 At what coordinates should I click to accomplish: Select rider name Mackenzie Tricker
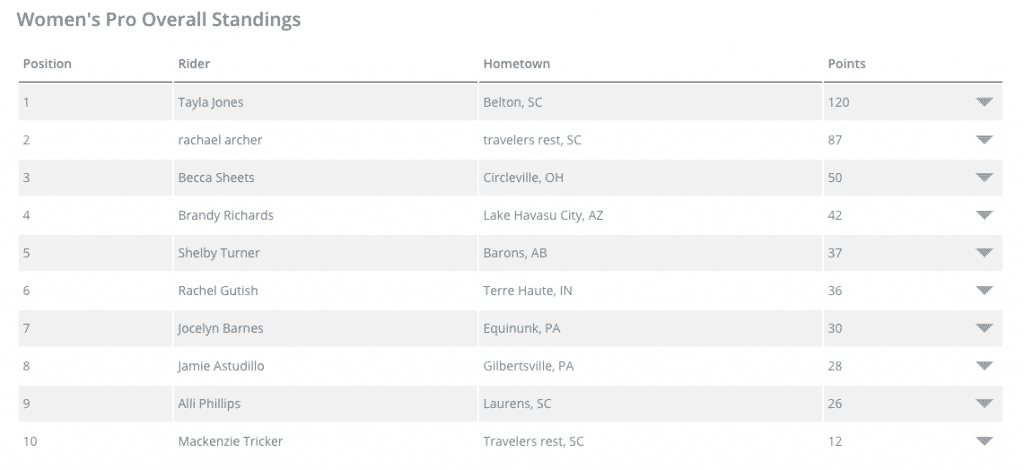[x=231, y=441]
